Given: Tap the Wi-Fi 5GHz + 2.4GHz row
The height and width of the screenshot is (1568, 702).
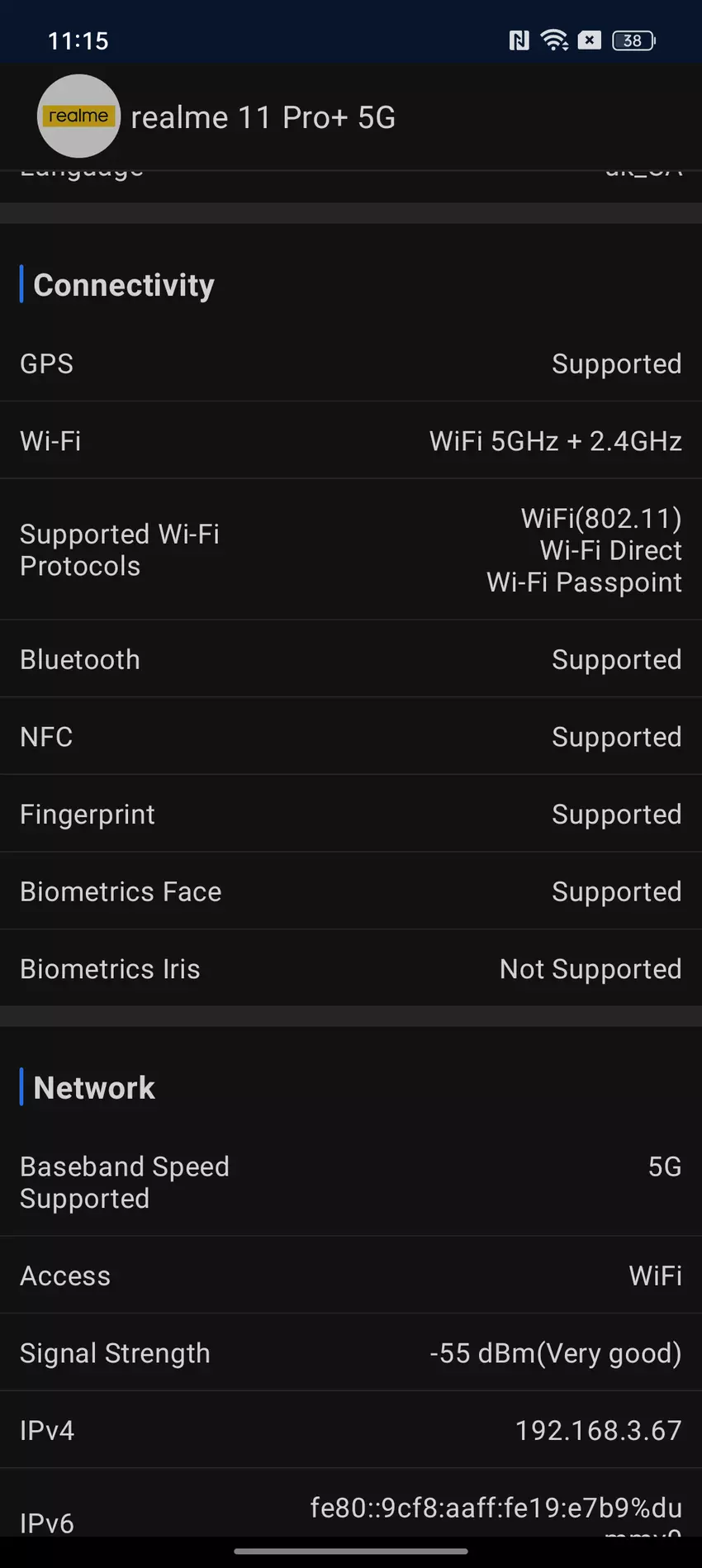Looking at the screenshot, I should click(x=351, y=441).
